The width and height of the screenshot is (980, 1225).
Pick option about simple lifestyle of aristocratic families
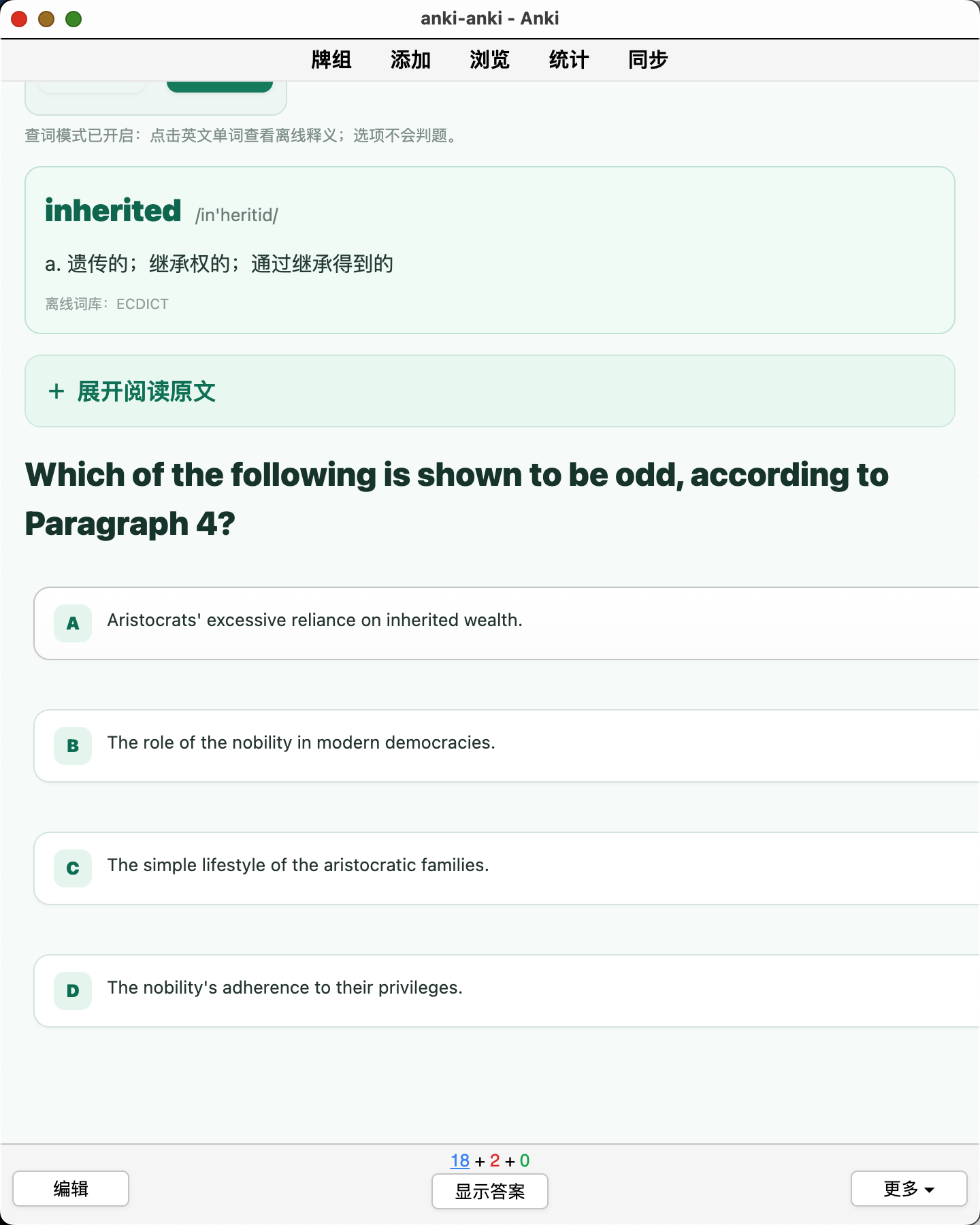pyautogui.click(x=507, y=868)
